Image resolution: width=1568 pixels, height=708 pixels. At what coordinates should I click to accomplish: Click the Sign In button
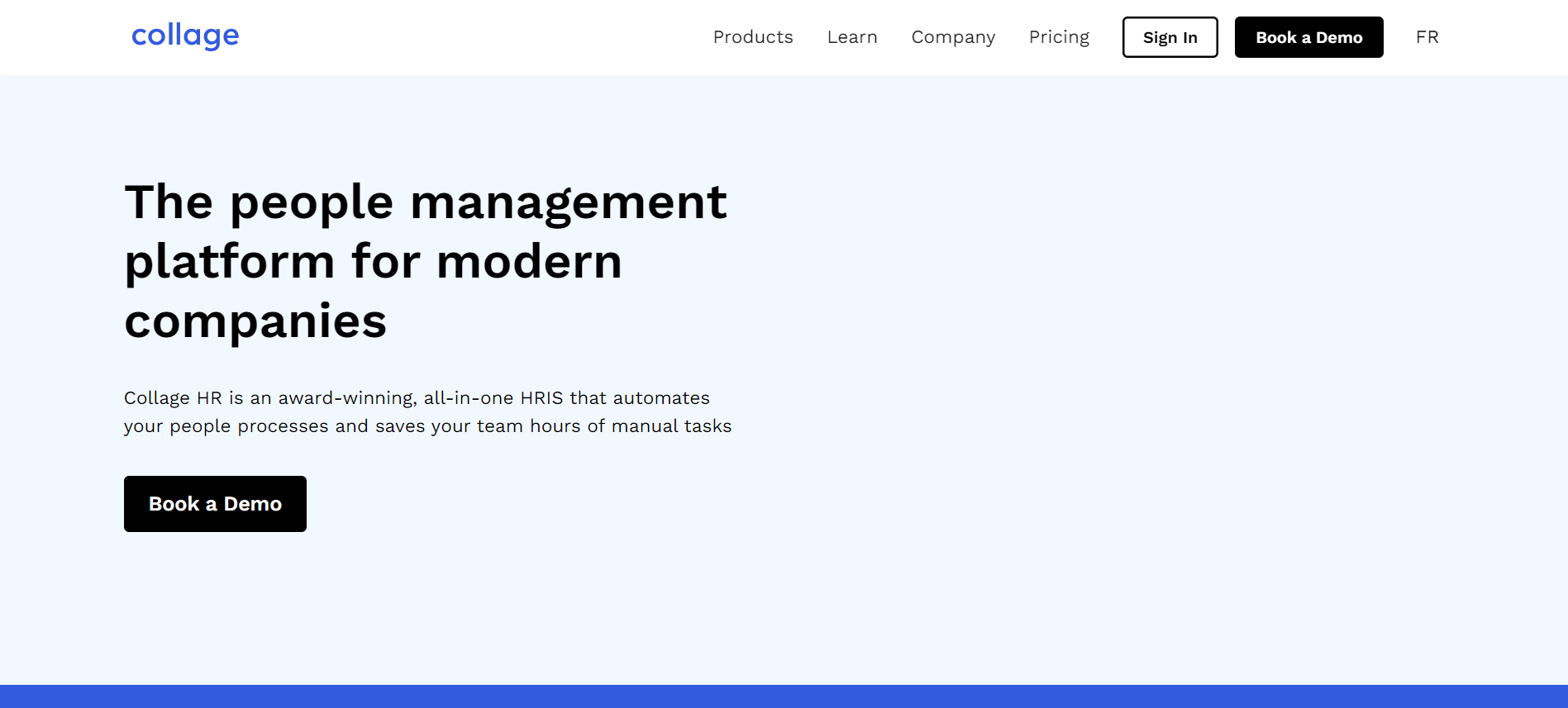1170,37
